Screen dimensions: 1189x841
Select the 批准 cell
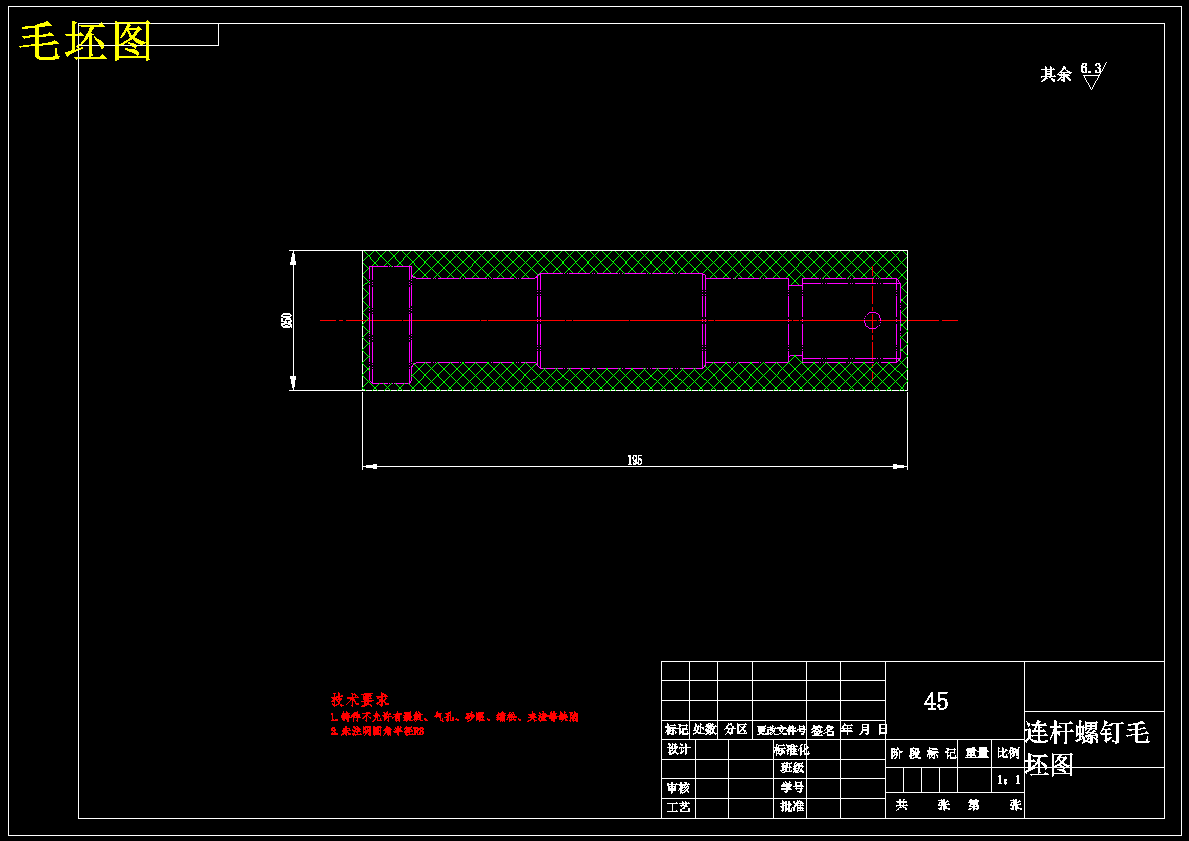click(x=792, y=806)
